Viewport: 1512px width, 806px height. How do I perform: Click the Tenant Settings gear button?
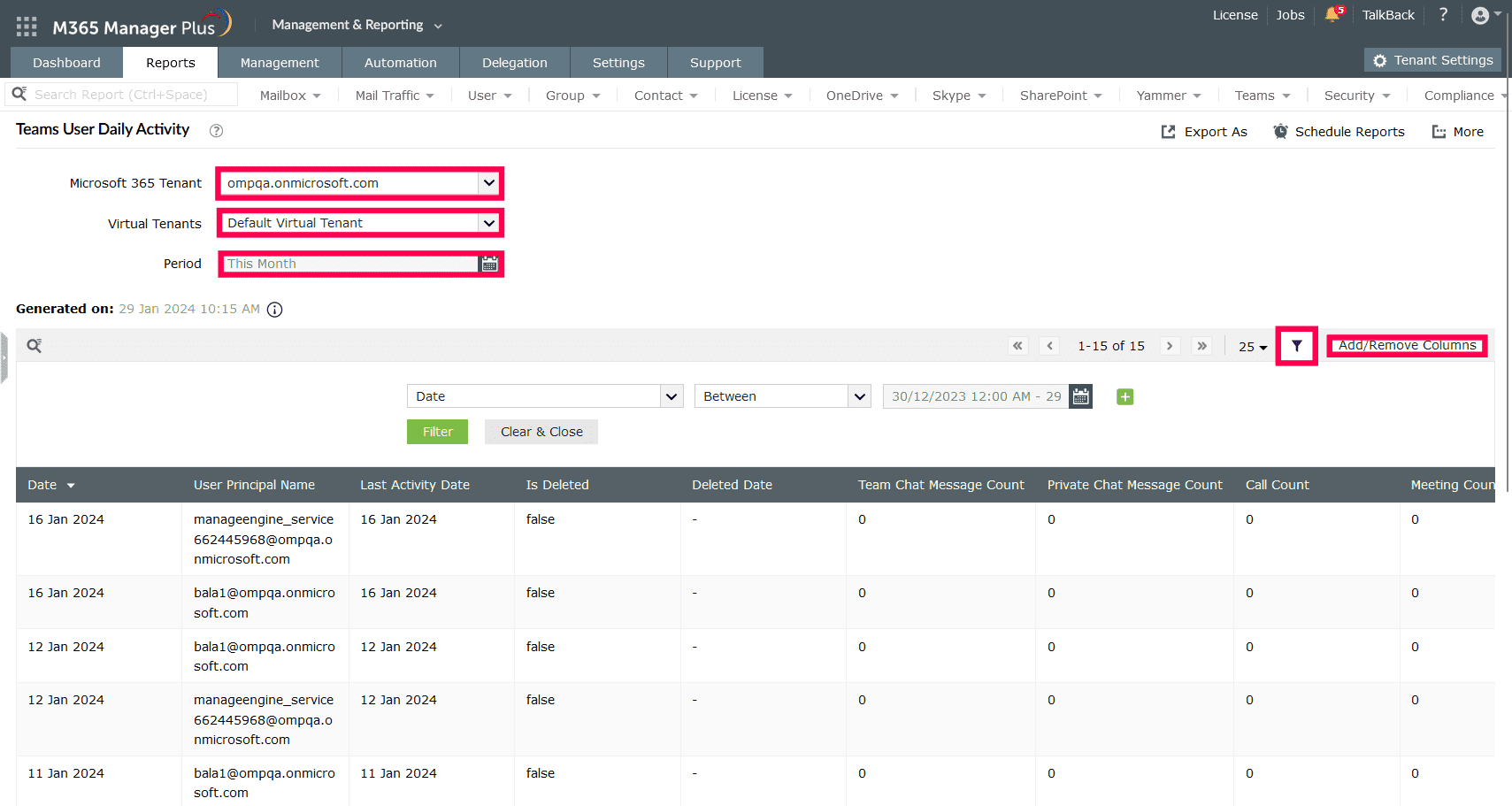click(1432, 60)
